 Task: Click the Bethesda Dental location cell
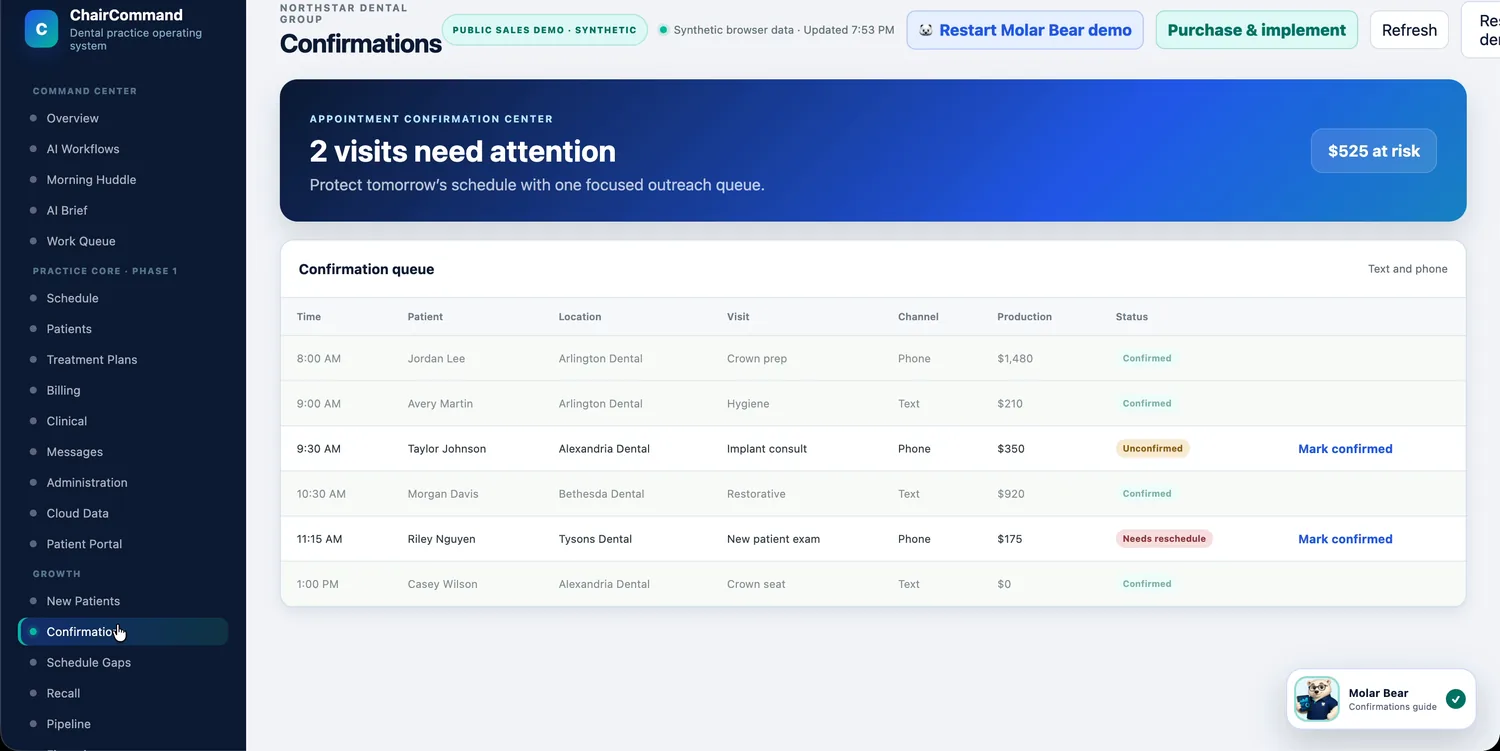(601, 494)
